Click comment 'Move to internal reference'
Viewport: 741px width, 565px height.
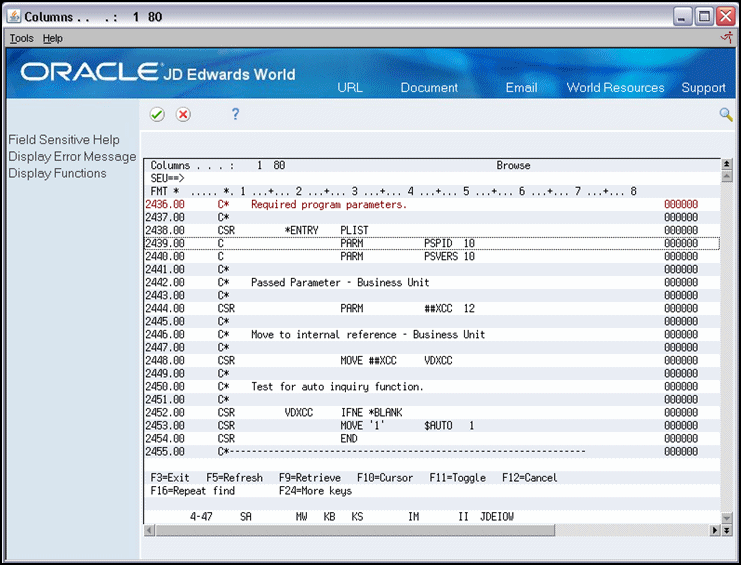(x=324, y=334)
